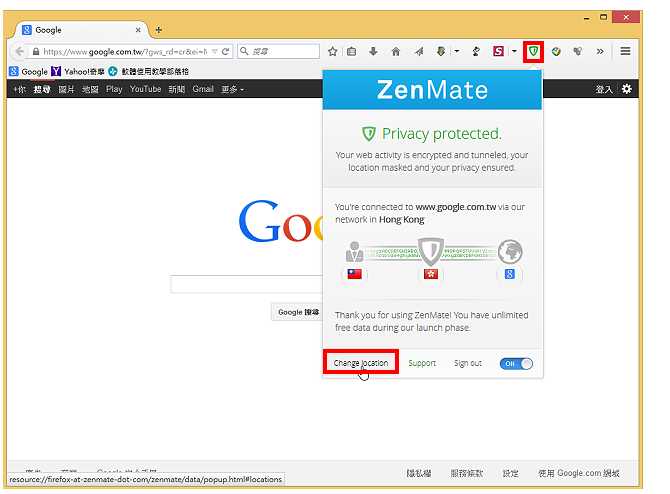This screenshot has width=670, height=494.
Task: Click the first footer link left of 服務條款
Action: point(419,473)
